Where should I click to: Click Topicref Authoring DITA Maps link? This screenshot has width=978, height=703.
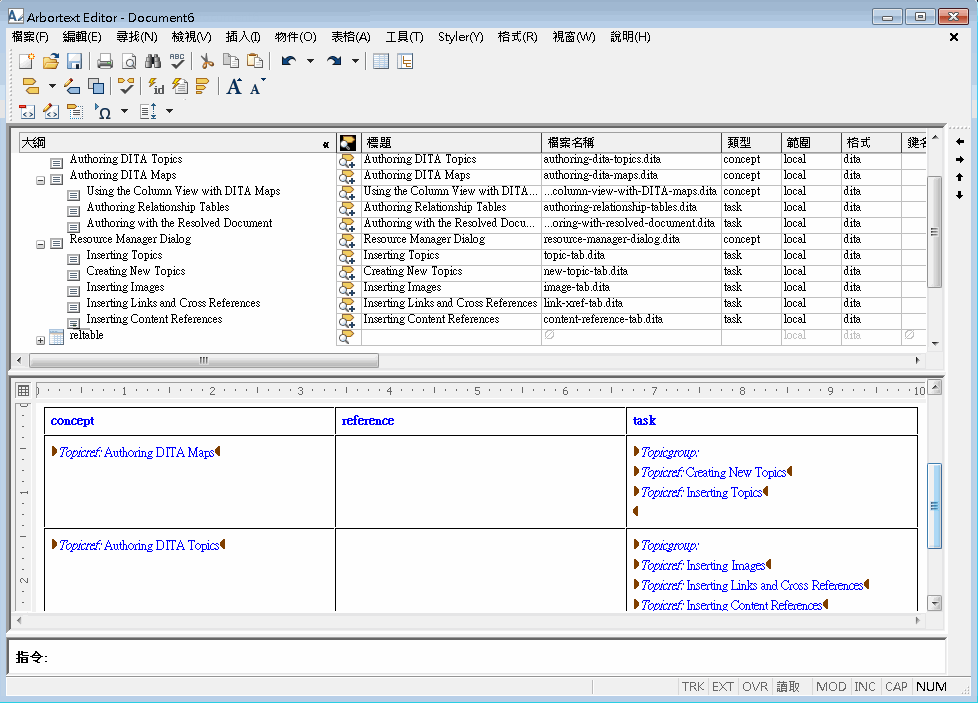(137, 452)
